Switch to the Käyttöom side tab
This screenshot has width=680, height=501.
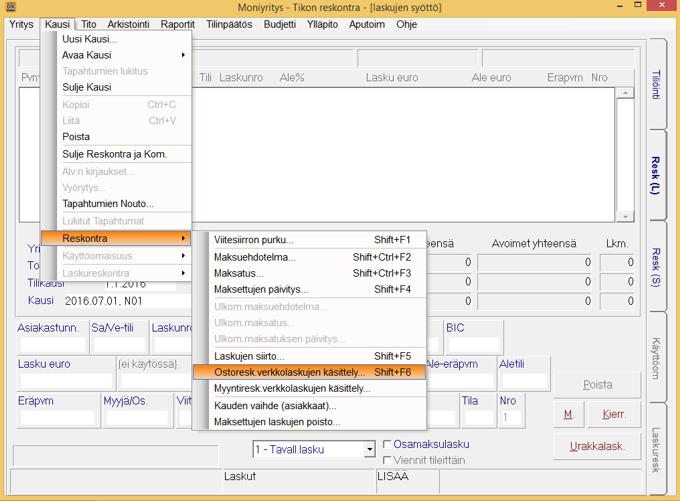[657, 357]
